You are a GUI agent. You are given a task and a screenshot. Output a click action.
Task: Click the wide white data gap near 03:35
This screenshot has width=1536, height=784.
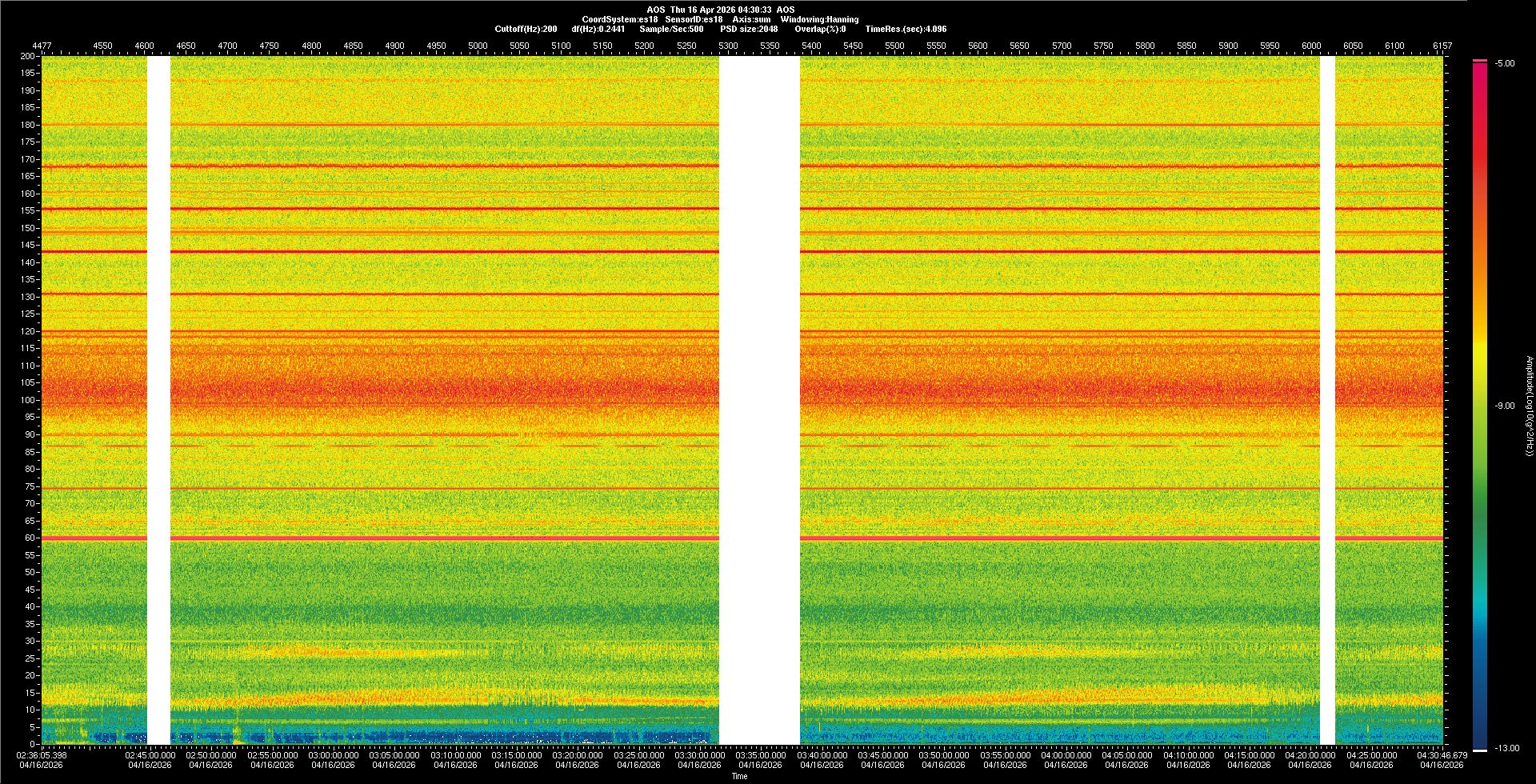[x=759, y=400]
